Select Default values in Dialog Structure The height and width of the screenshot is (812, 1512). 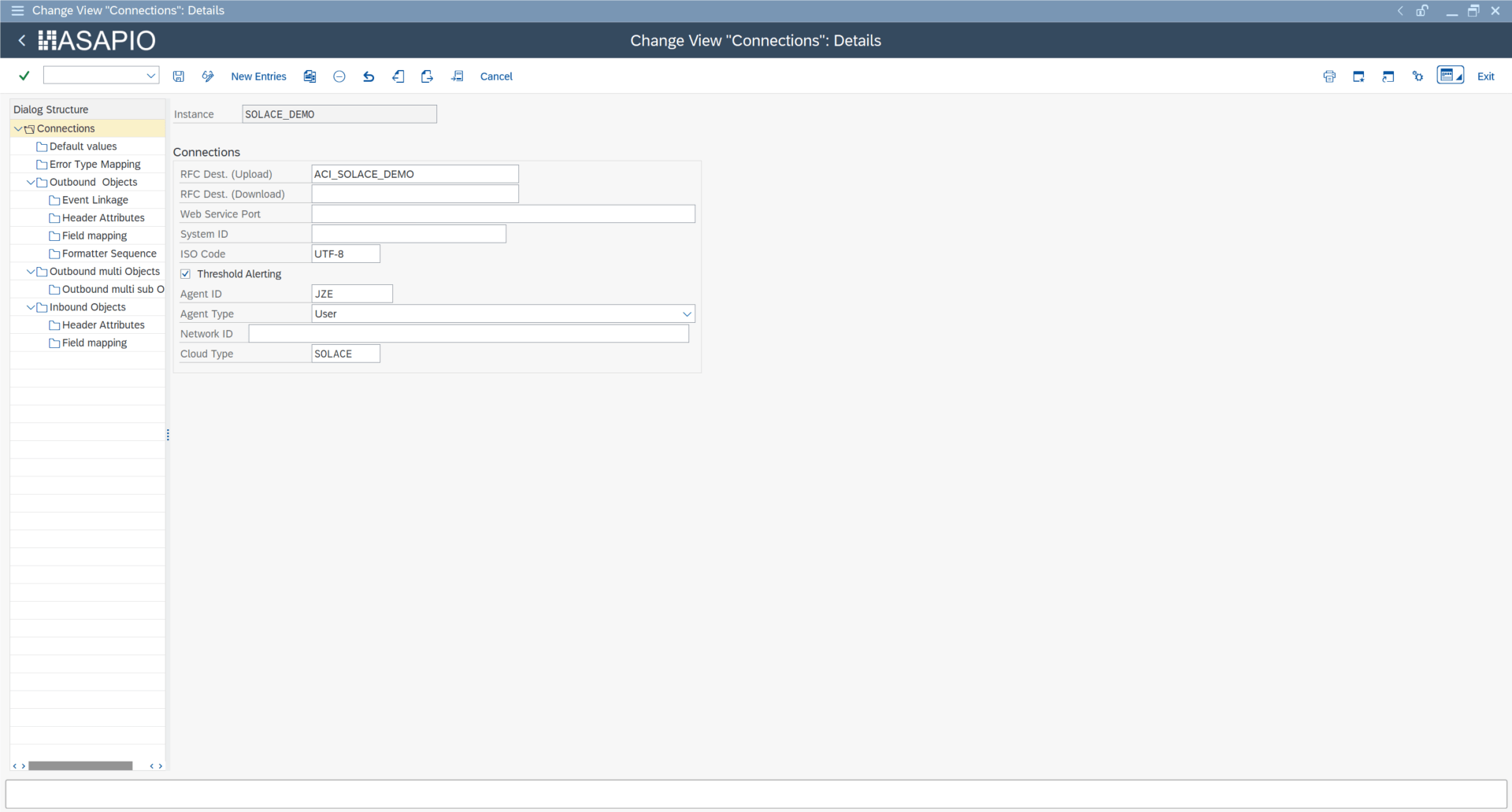click(83, 146)
